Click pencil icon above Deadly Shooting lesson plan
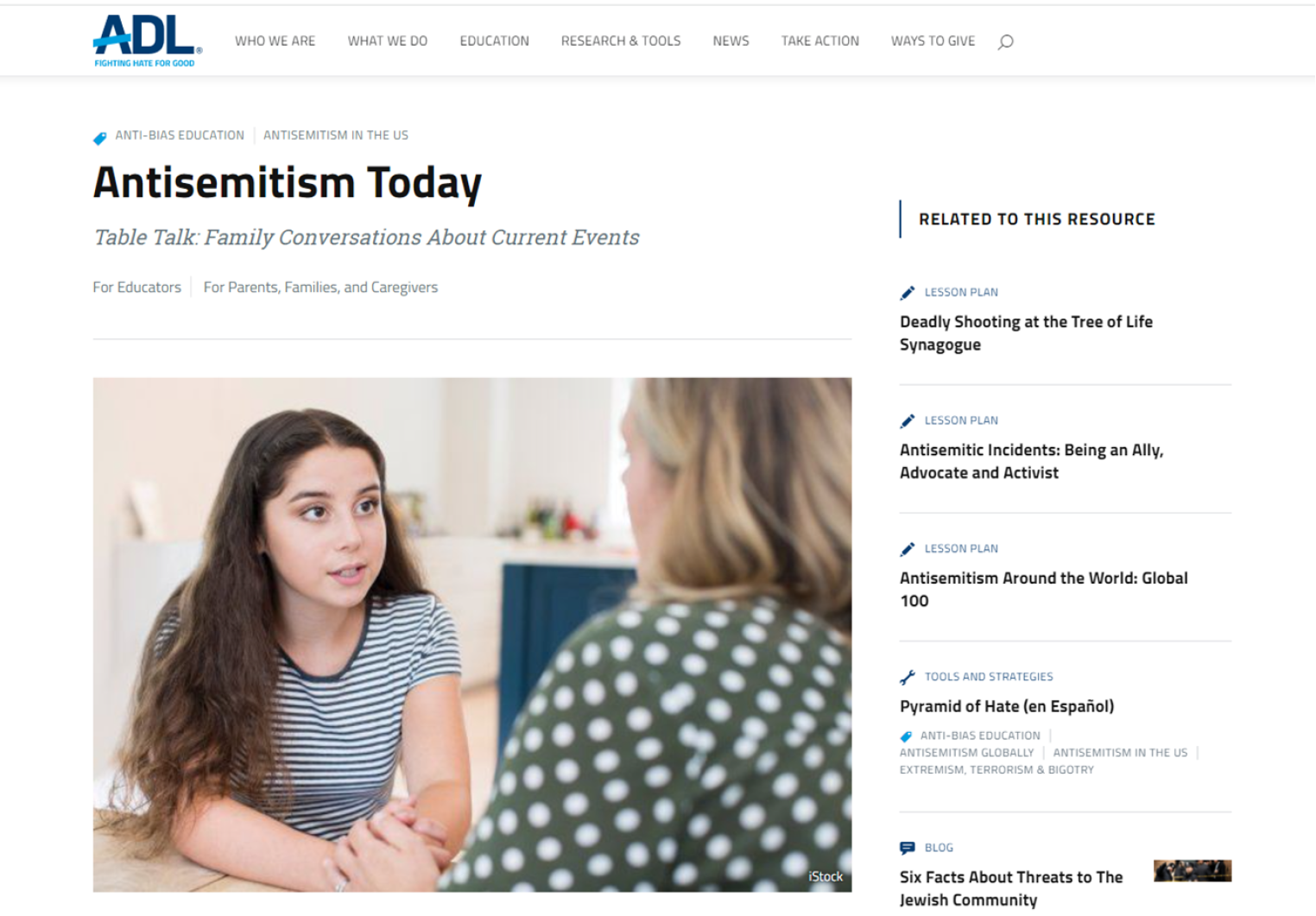 (907, 293)
